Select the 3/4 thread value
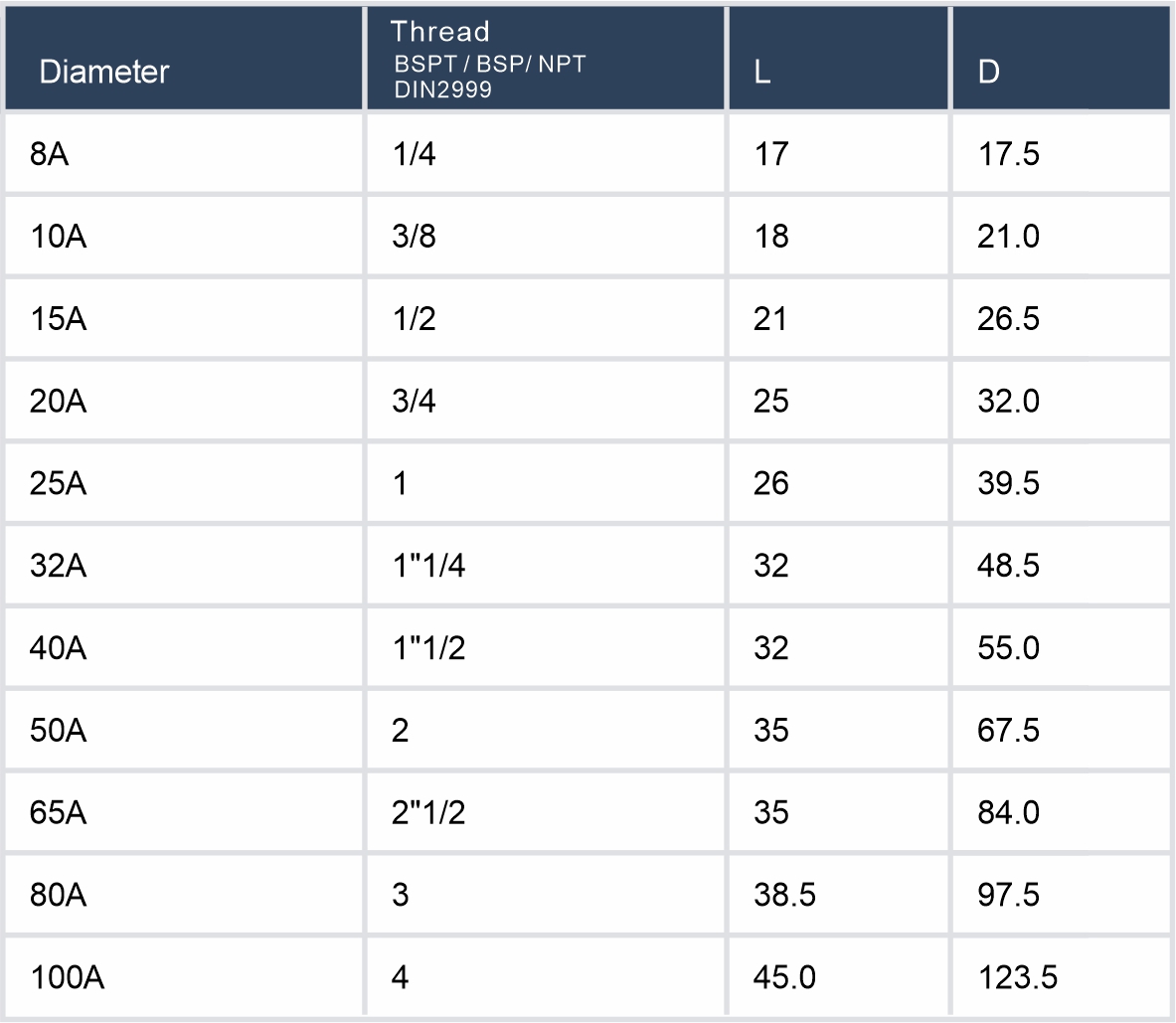 pyautogui.click(x=415, y=402)
